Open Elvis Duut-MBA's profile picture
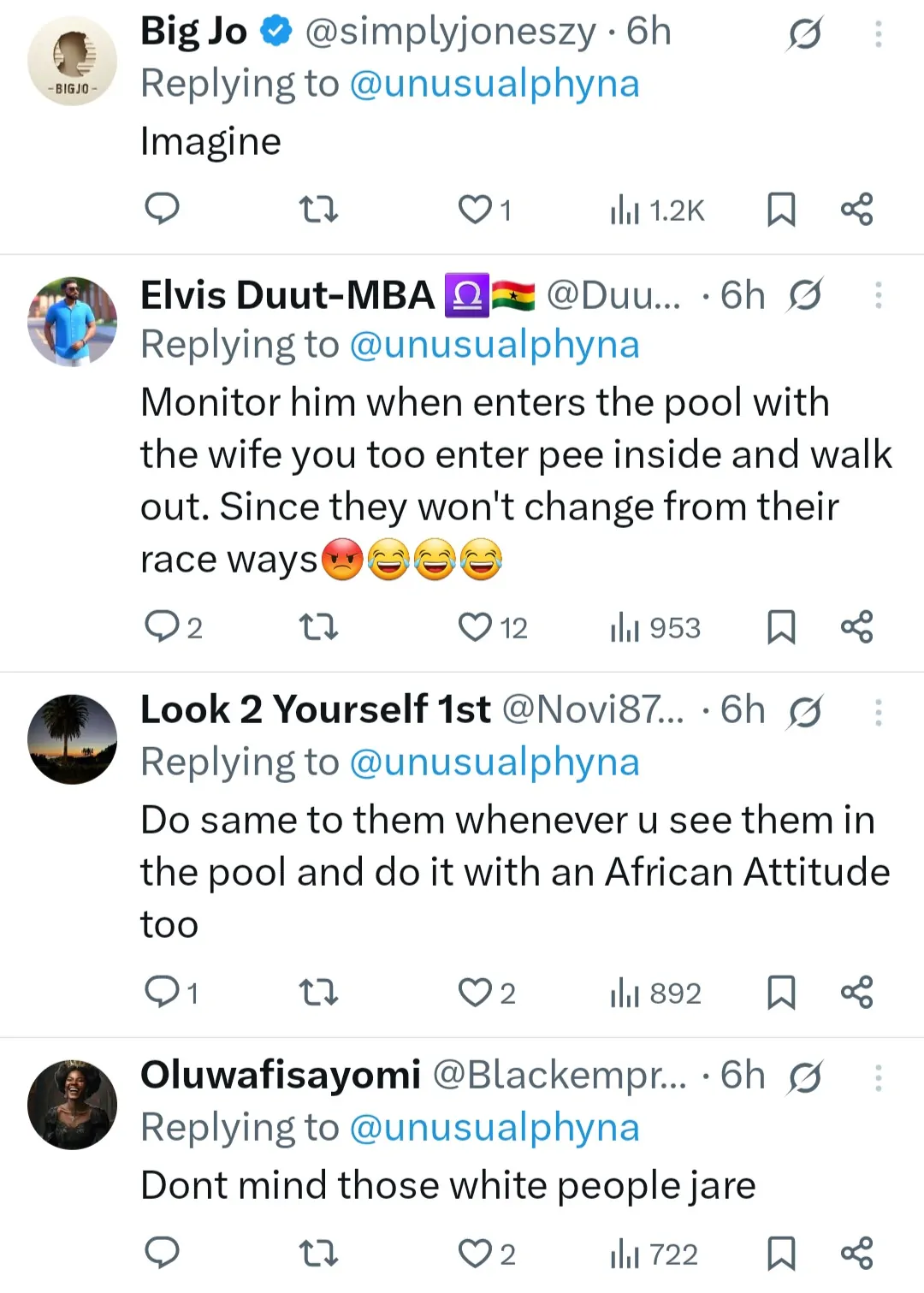This screenshot has height=1293, width=924. click(x=73, y=322)
